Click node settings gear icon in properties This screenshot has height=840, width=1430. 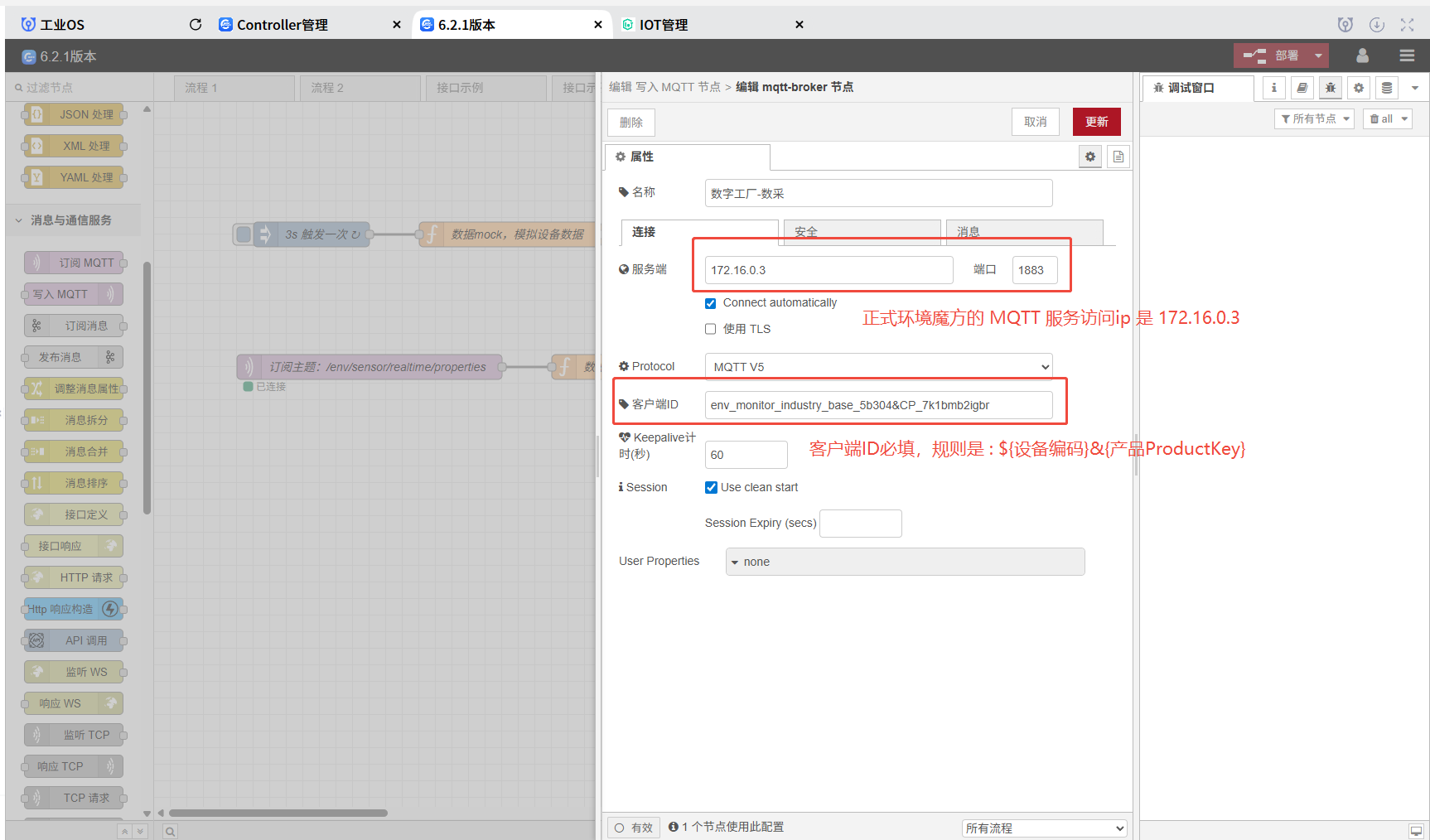pyautogui.click(x=1090, y=157)
